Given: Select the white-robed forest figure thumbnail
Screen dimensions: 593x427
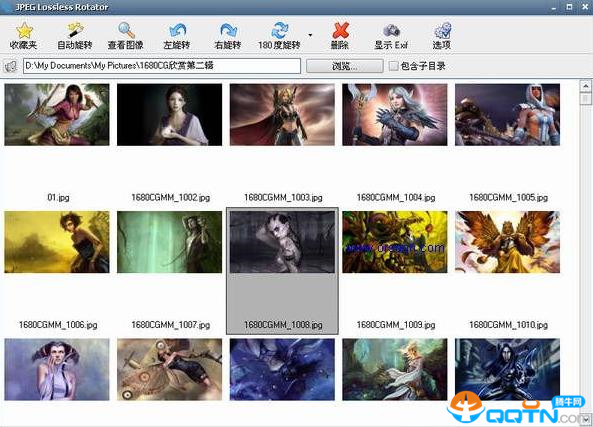Looking at the screenshot, I should [x=395, y=370].
